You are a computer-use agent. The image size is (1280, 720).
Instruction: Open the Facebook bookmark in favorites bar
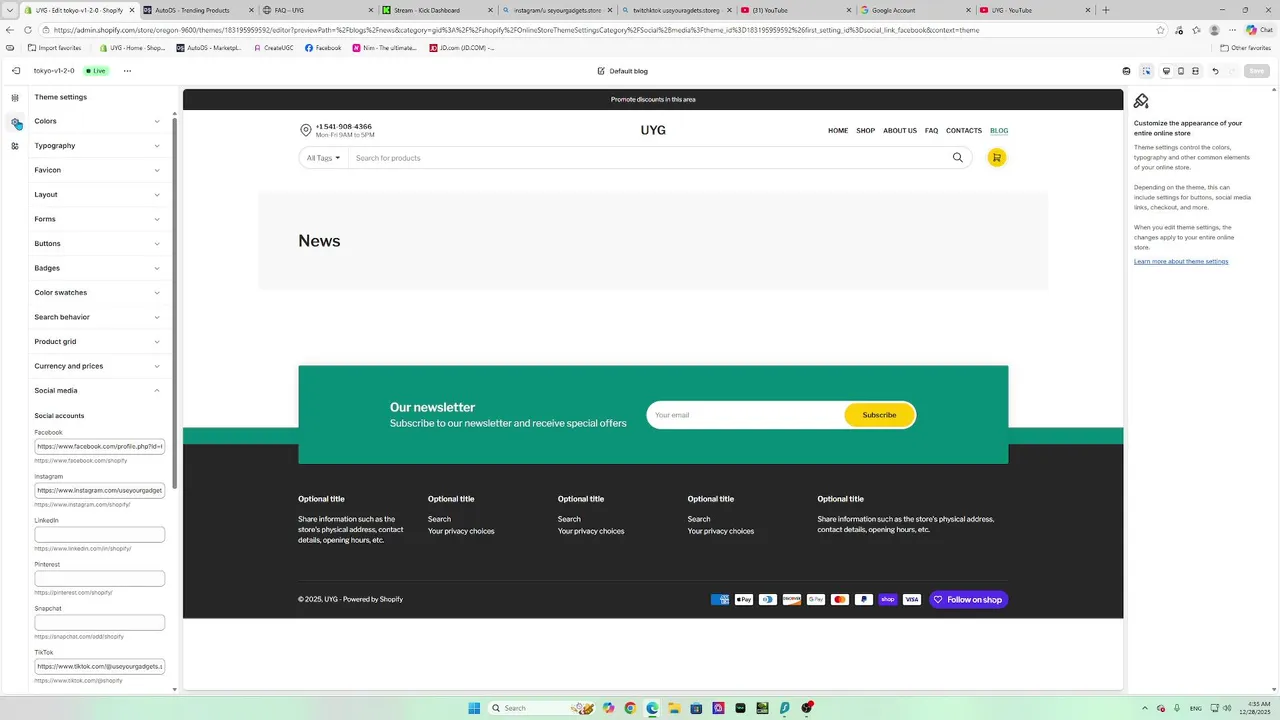tap(323, 48)
